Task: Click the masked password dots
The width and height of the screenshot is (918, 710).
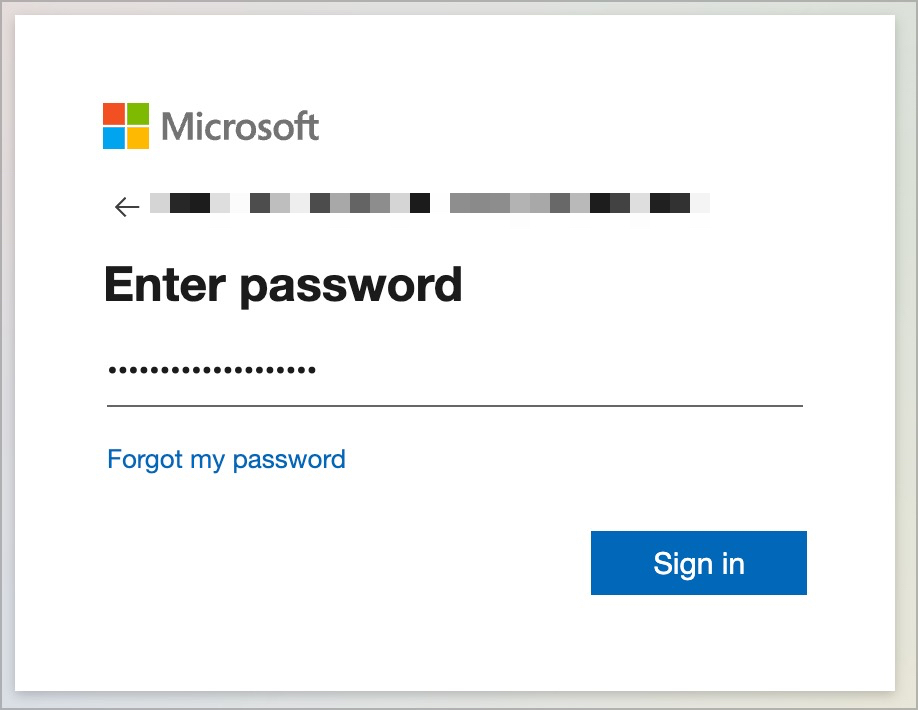Action: pyautogui.click(x=211, y=367)
